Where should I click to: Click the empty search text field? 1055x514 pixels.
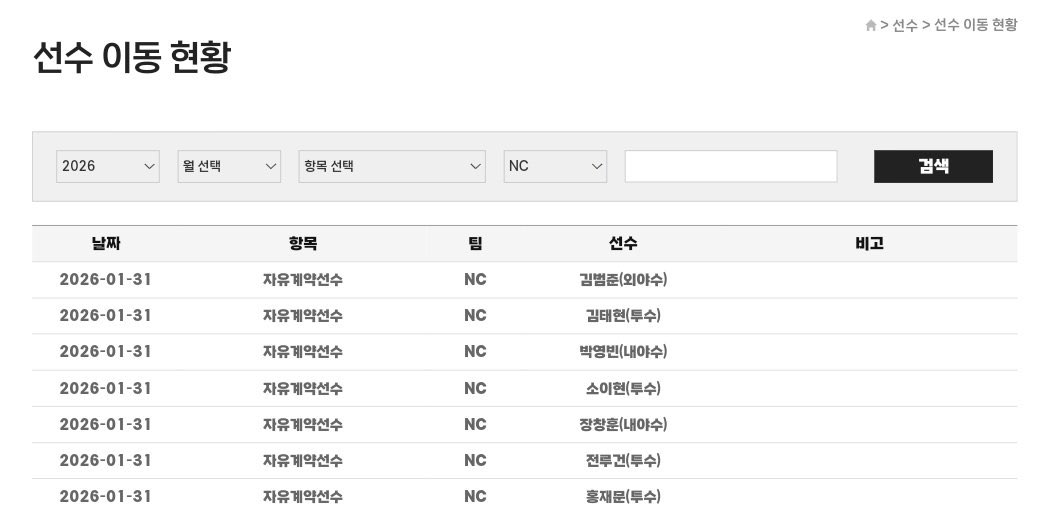coord(730,166)
